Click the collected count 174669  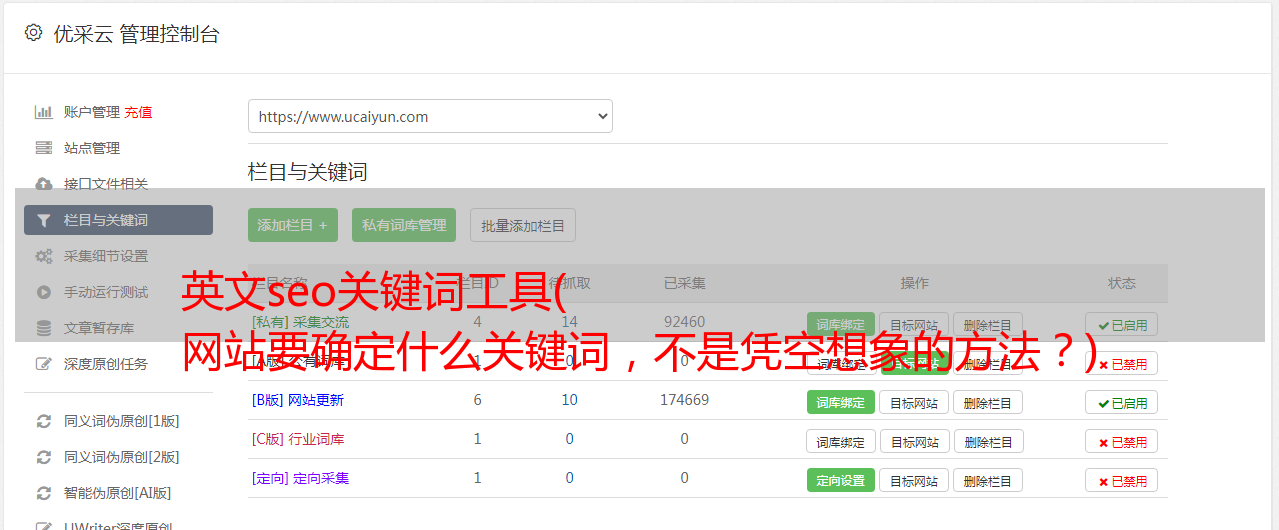(684, 400)
